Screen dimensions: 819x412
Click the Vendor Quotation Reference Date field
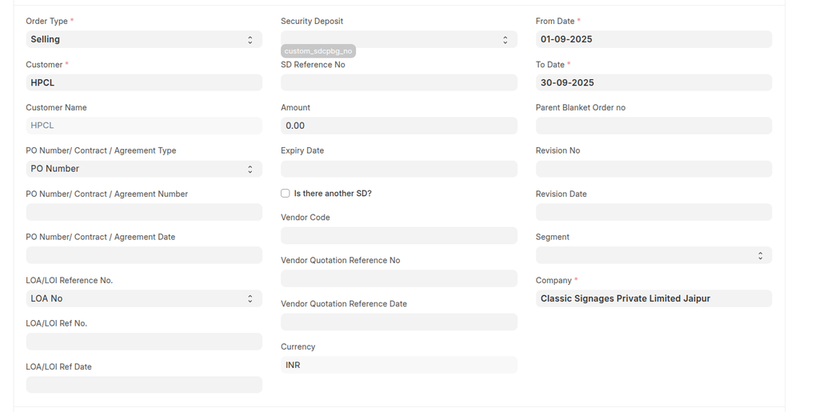coord(398,322)
